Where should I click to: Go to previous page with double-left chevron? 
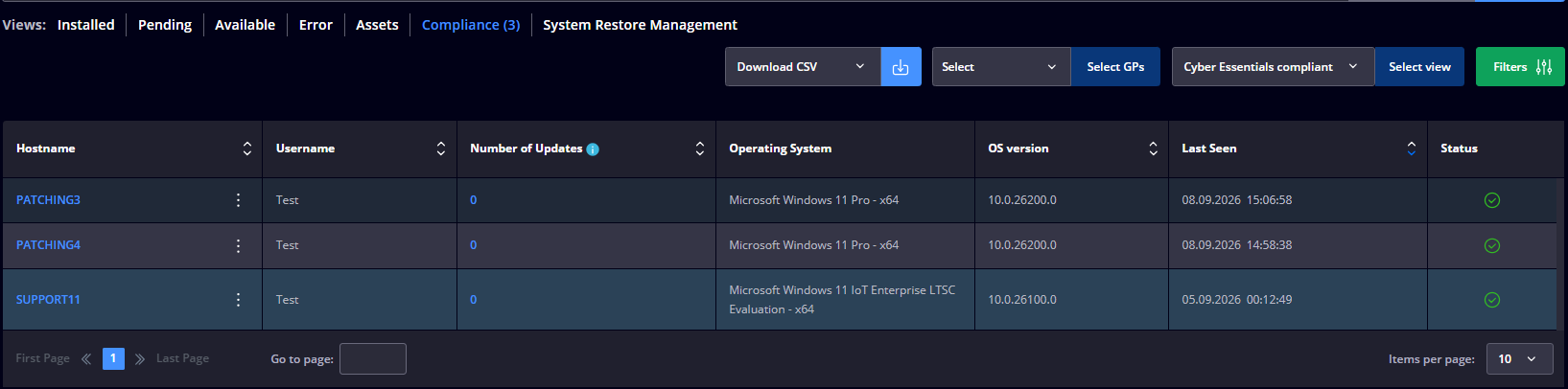coord(86,359)
